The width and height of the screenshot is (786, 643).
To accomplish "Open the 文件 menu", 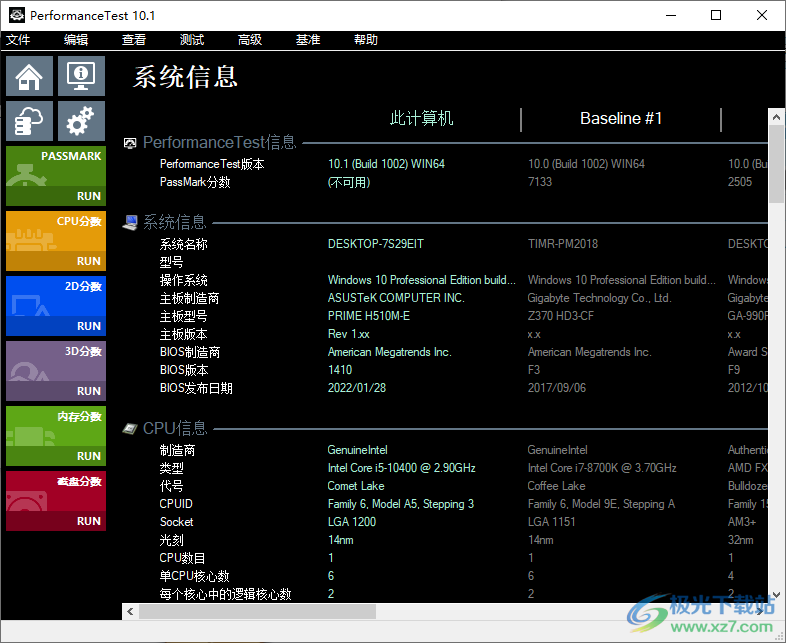I will (x=18, y=40).
